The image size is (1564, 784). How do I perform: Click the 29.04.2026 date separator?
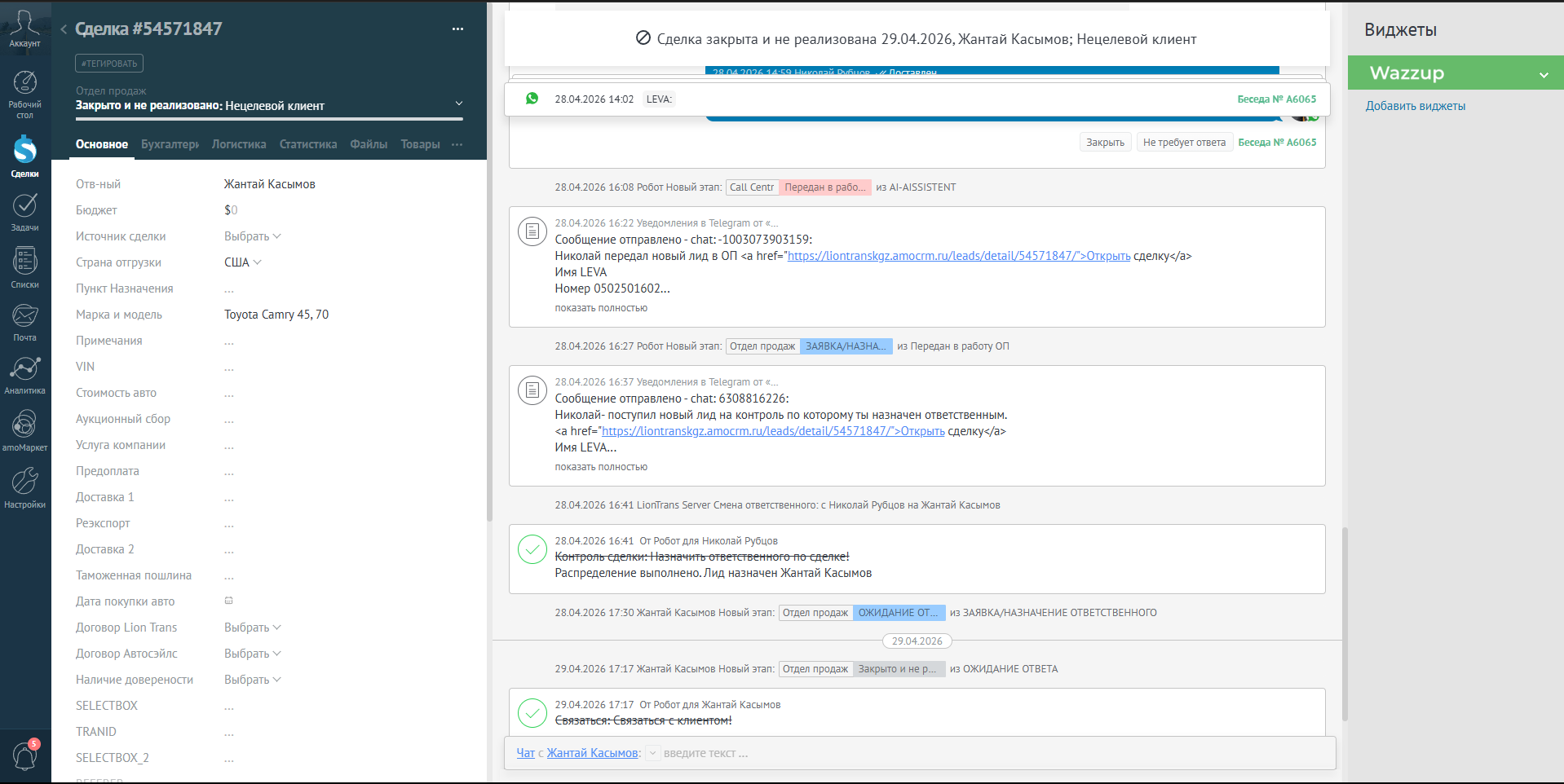(x=917, y=641)
